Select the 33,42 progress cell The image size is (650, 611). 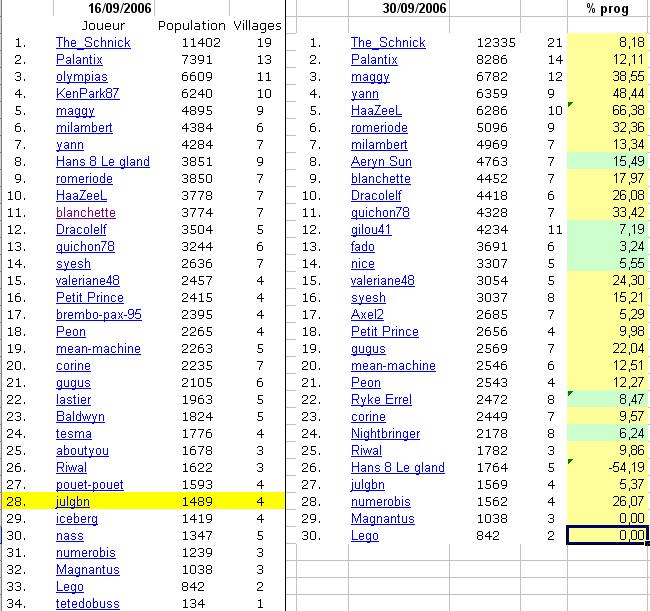(607, 213)
